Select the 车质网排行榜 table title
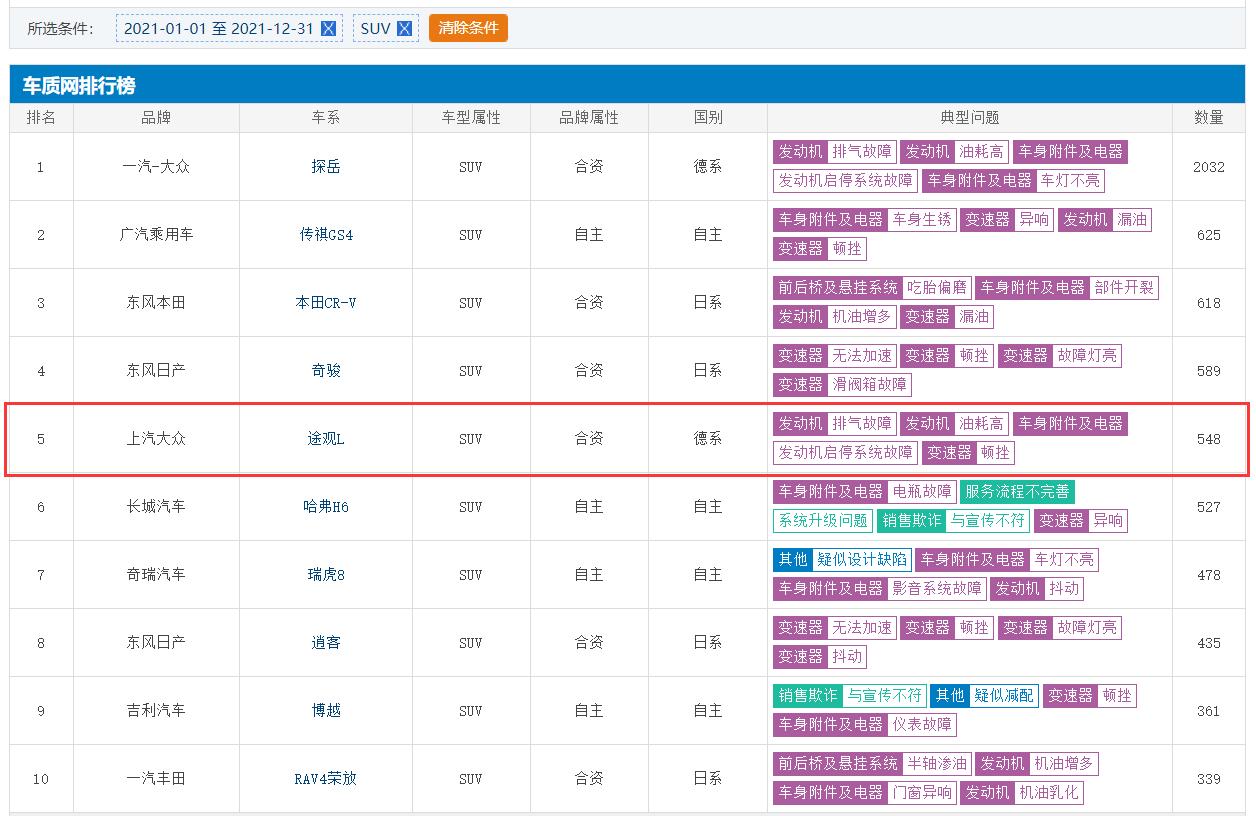The width and height of the screenshot is (1256, 816). (79, 86)
